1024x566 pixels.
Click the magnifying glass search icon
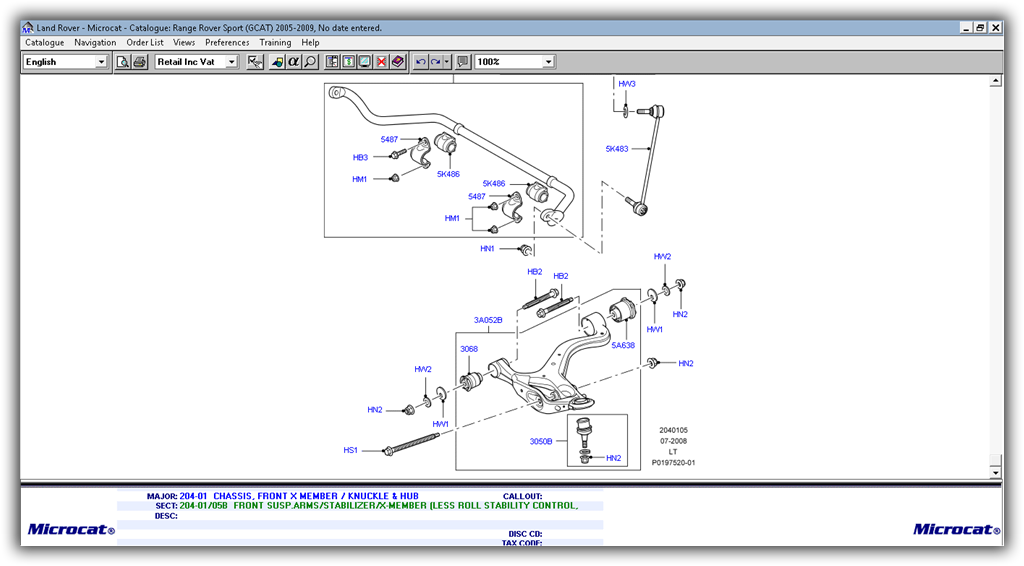click(x=310, y=61)
